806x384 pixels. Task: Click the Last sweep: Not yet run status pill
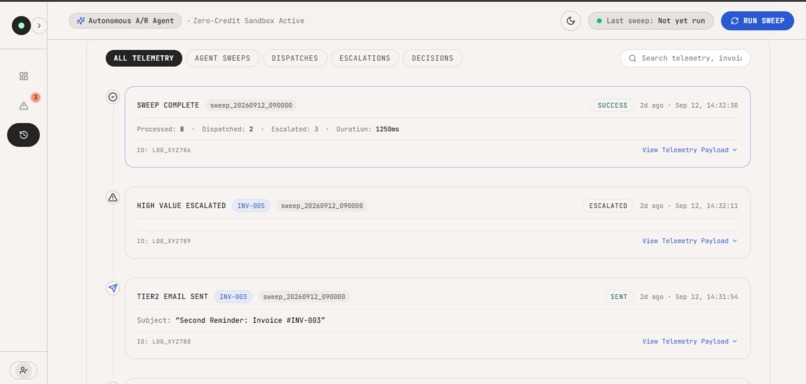point(651,21)
